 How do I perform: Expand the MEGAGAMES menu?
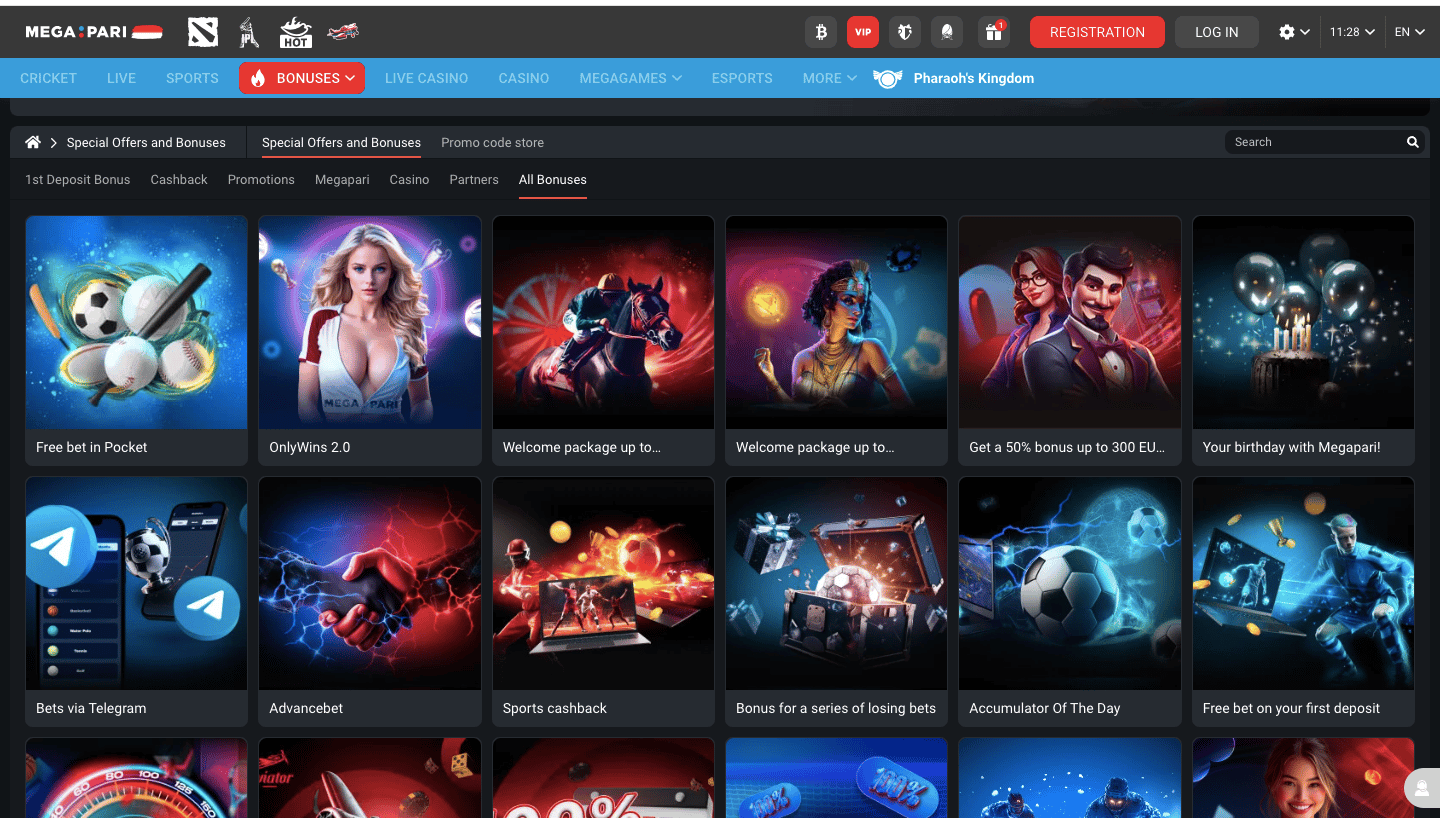click(631, 78)
